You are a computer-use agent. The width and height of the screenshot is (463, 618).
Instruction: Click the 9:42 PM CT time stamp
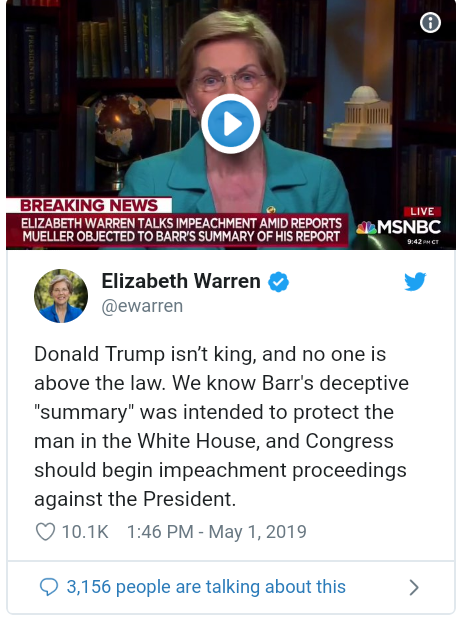[423, 242]
